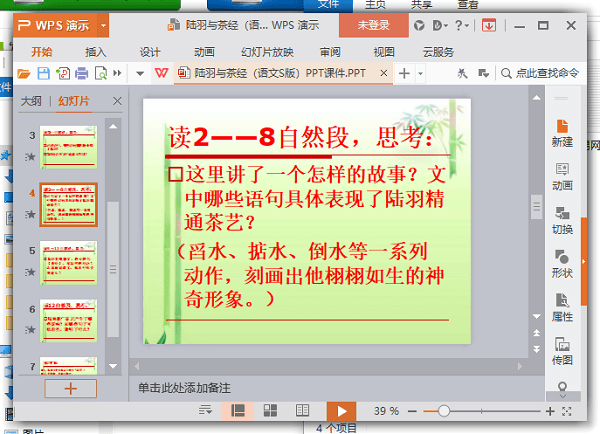This screenshot has height=434, width=600.
Task: Click the red download arrow icon
Action: pos(489,26)
